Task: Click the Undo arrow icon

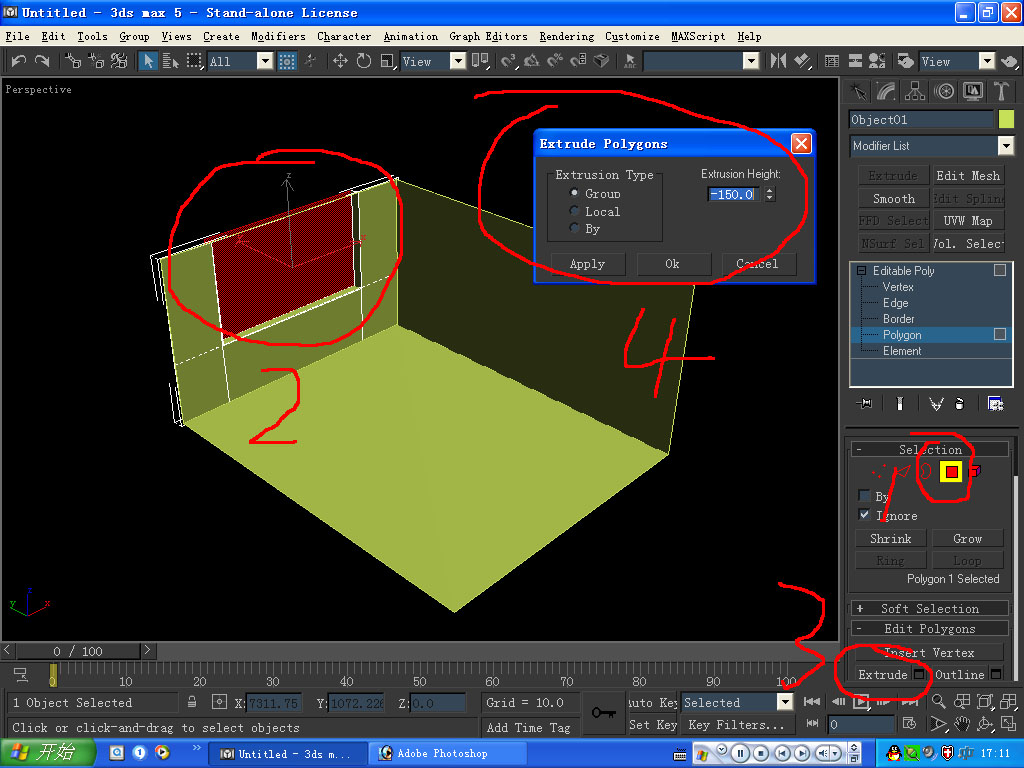Action: (18, 61)
